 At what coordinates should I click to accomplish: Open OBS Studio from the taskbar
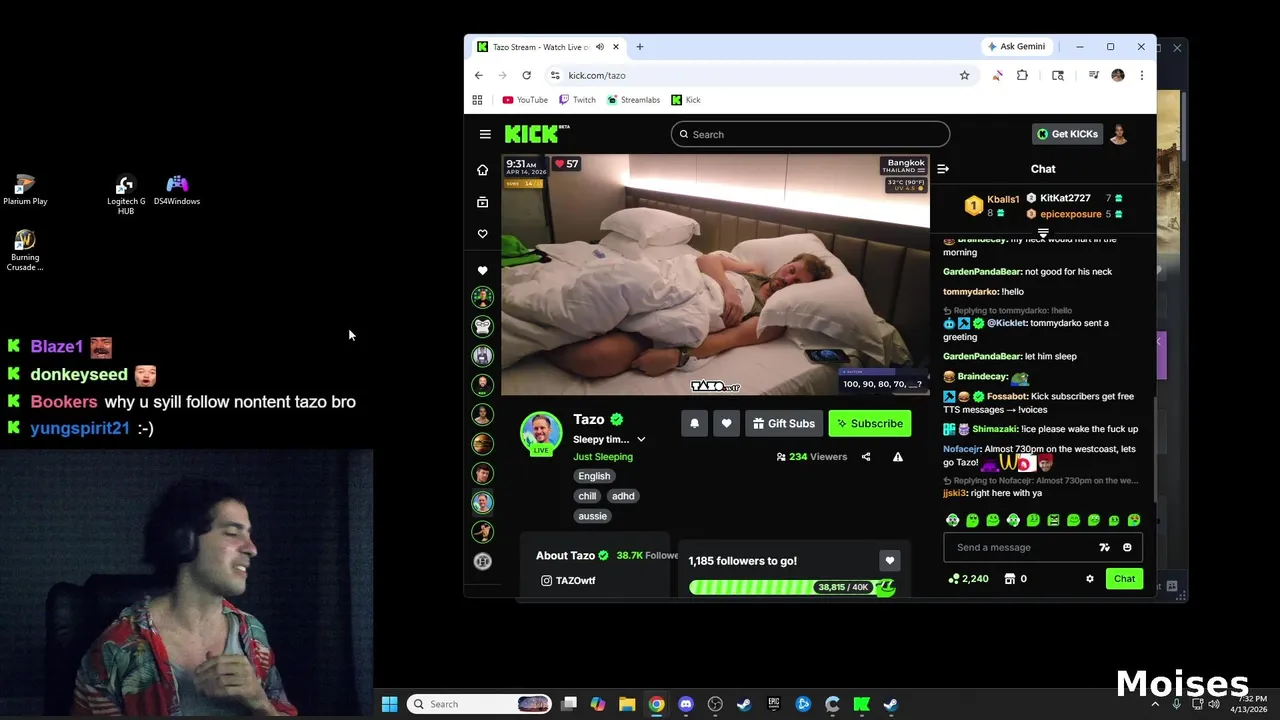pos(715,704)
